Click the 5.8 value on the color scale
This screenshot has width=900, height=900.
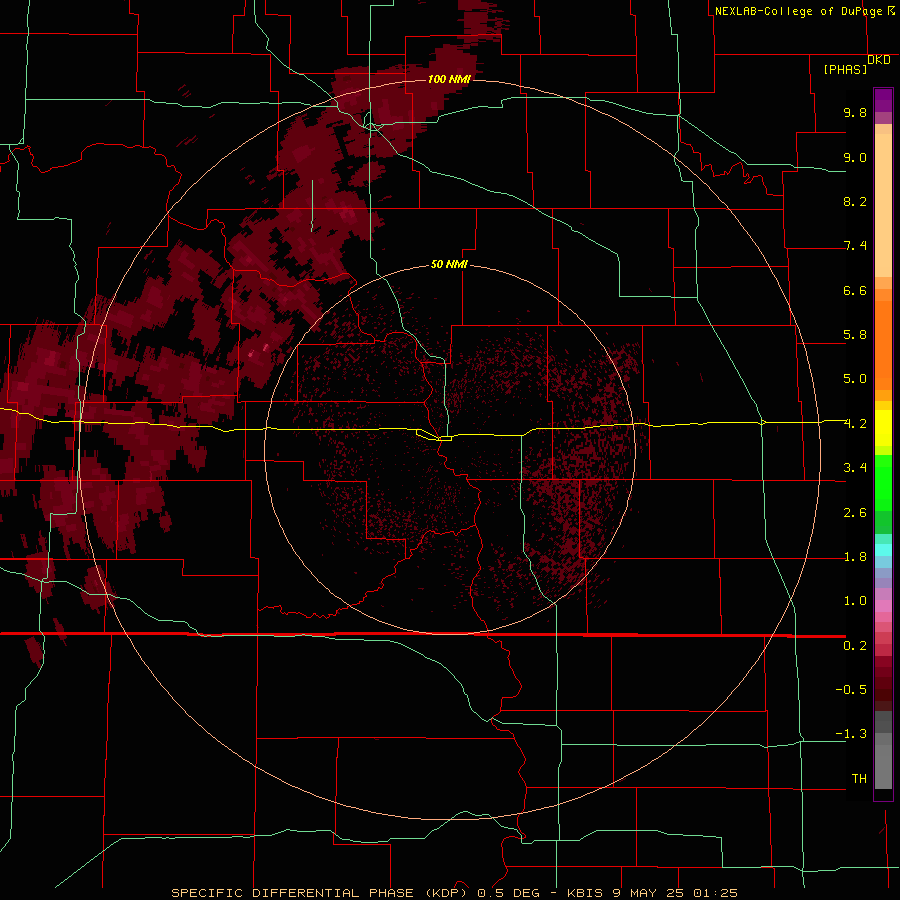(855, 335)
